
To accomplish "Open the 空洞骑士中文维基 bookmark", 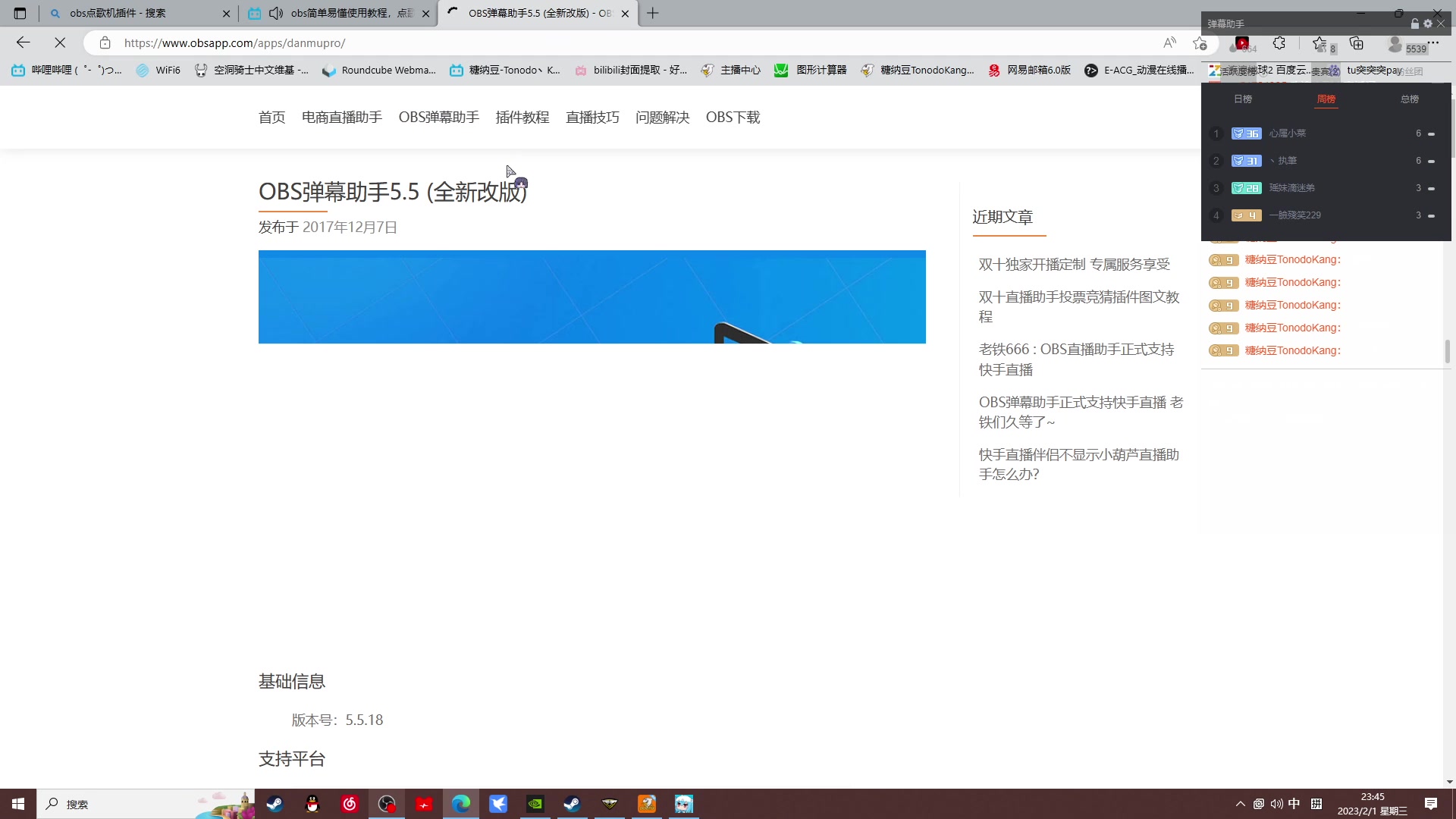I will 252,70.
